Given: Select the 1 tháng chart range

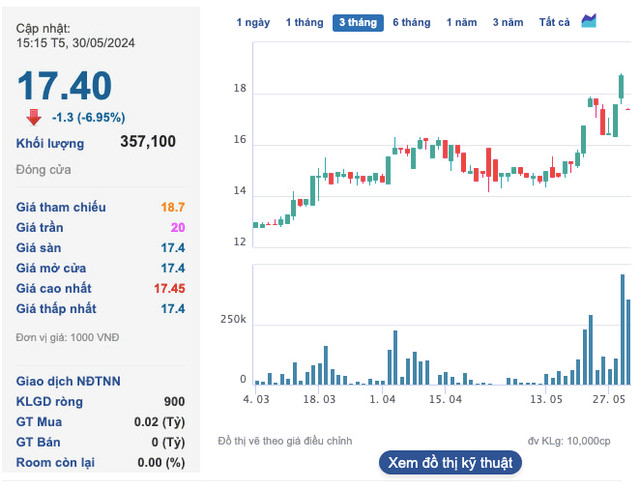Looking at the screenshot, I should point(304,22).
